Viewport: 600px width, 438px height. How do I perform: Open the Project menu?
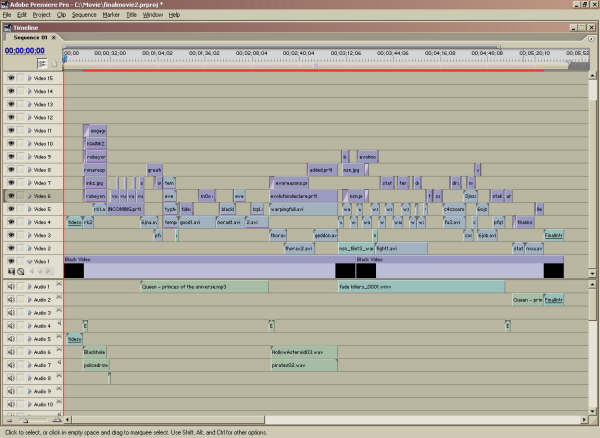tap(42, 15)
